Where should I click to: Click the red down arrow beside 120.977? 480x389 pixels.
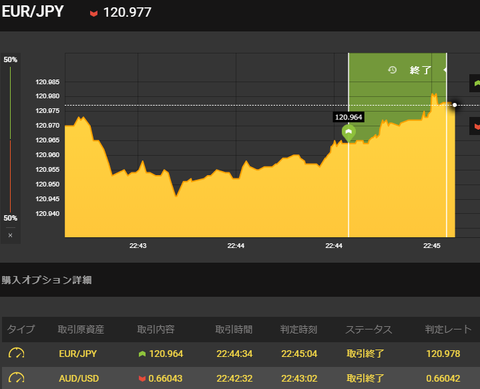tap(94, 13)
